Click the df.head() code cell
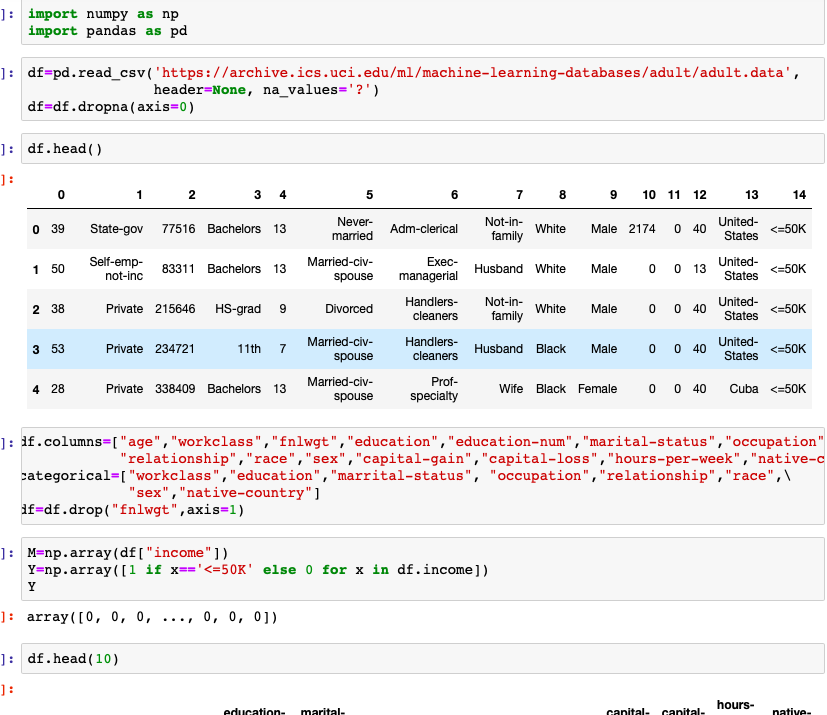The height and width of the screenshot is (715, 827). click(x=422, y=149)
